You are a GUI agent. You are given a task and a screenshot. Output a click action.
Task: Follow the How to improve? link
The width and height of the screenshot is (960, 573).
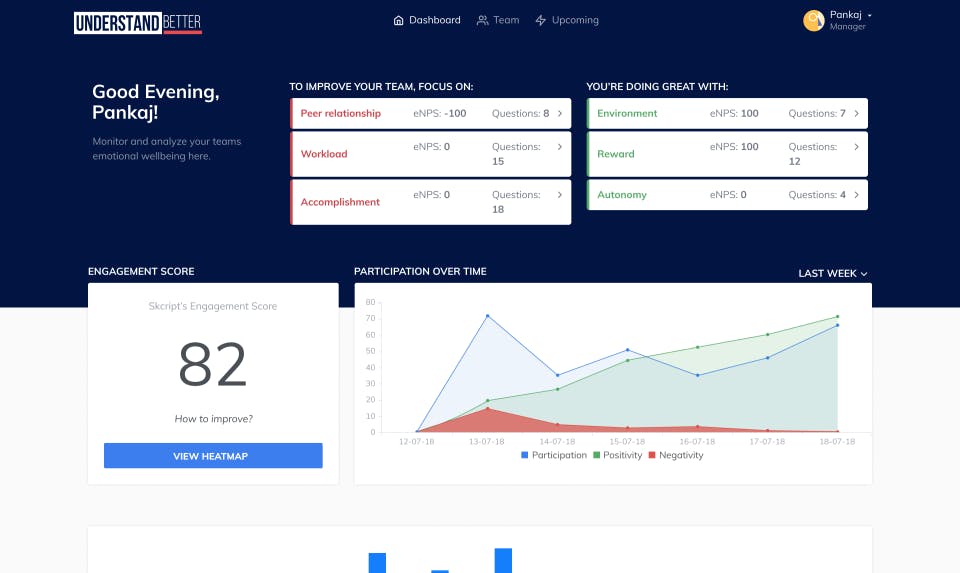(x=214, y=419)
